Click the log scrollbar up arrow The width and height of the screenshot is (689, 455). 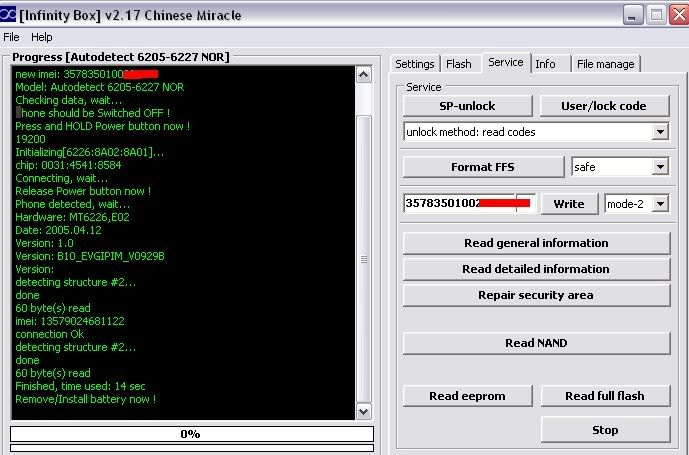(363, 75)
